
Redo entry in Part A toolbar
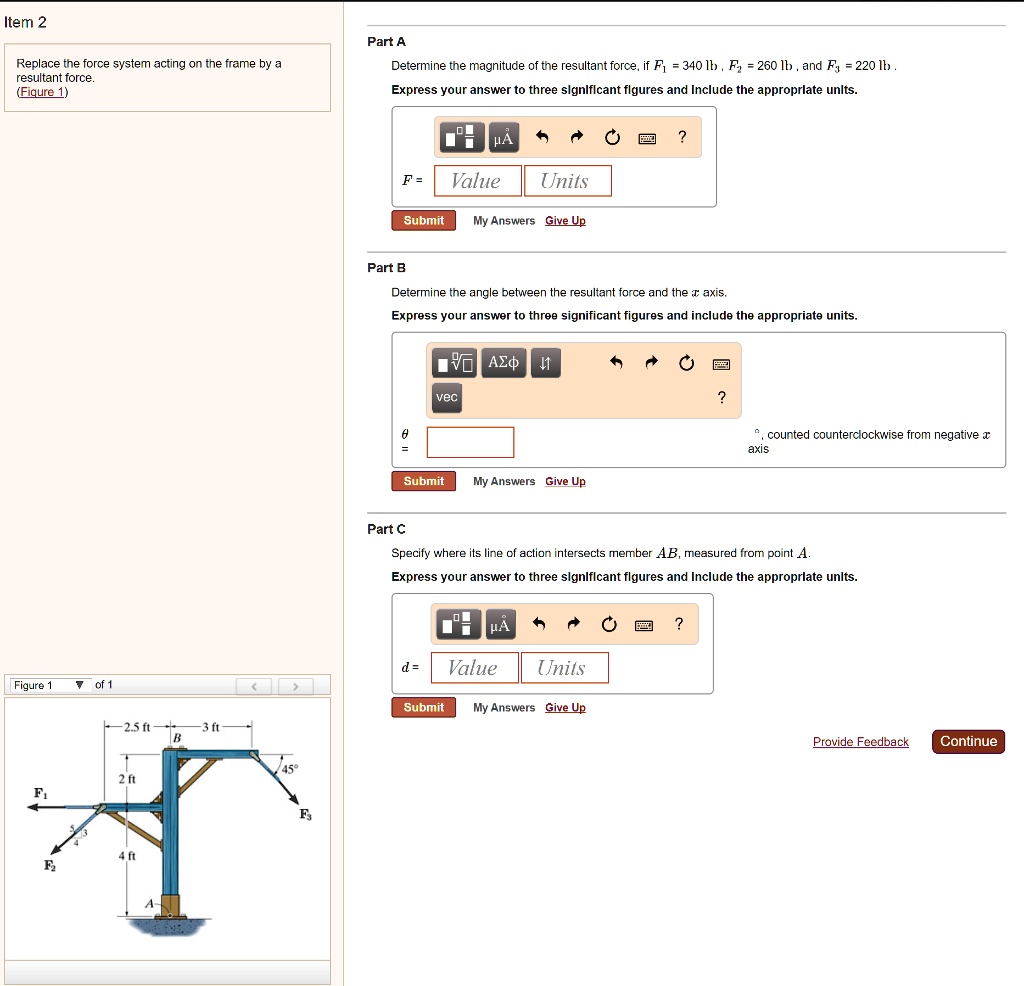(x=576, y=136)
